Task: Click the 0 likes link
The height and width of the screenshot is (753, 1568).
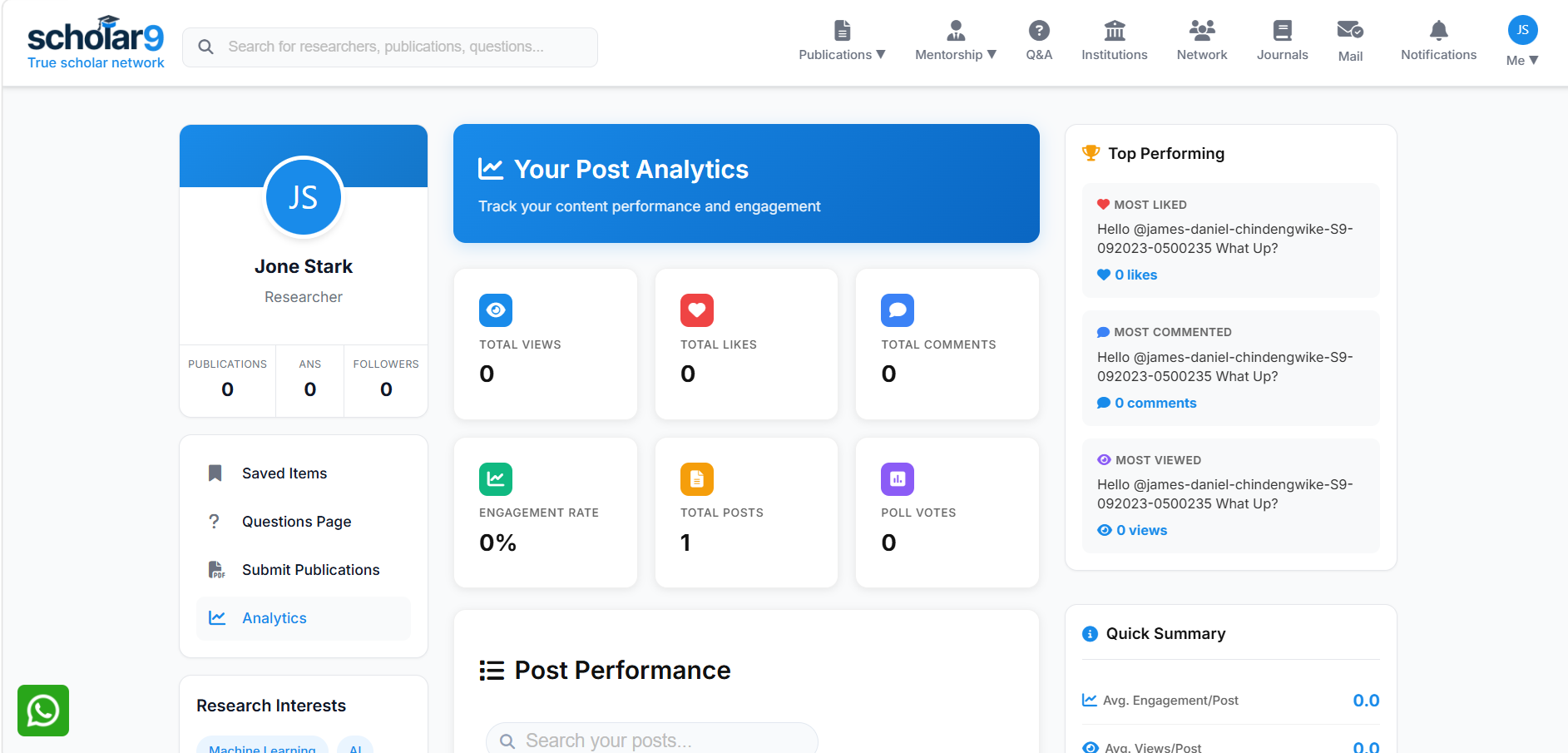Action: pos(1127,275)
